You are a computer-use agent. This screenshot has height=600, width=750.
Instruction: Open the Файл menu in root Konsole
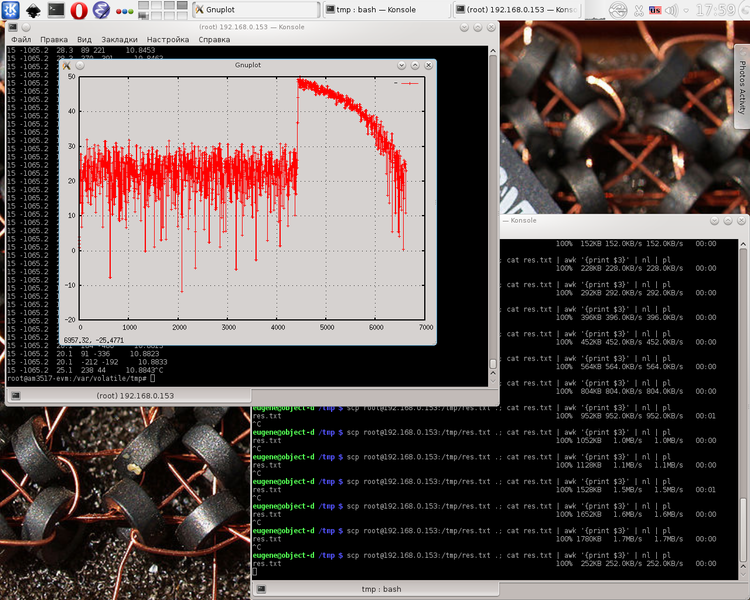point(21,39)
